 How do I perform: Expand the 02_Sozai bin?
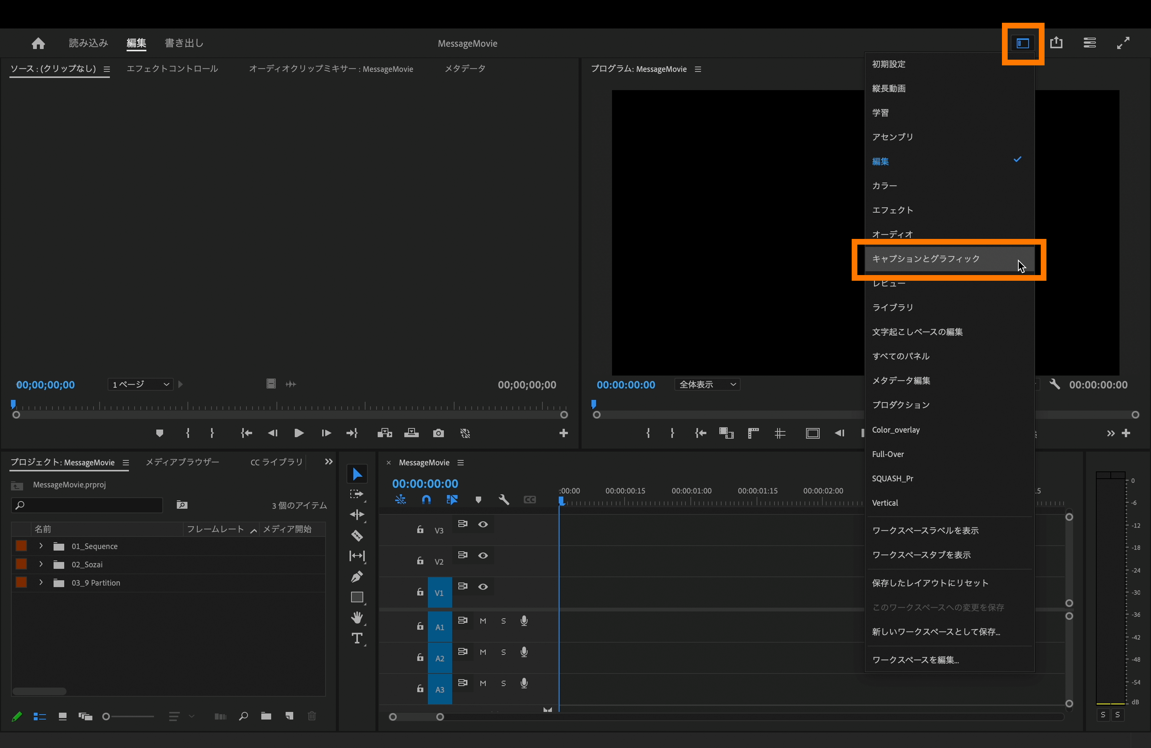(x=41, y=564)
